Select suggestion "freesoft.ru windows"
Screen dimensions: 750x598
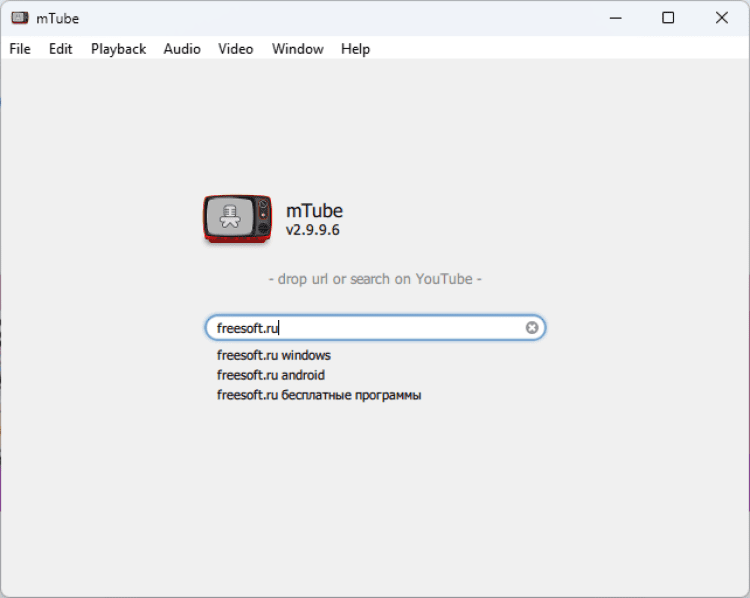[x=274, y=355]
